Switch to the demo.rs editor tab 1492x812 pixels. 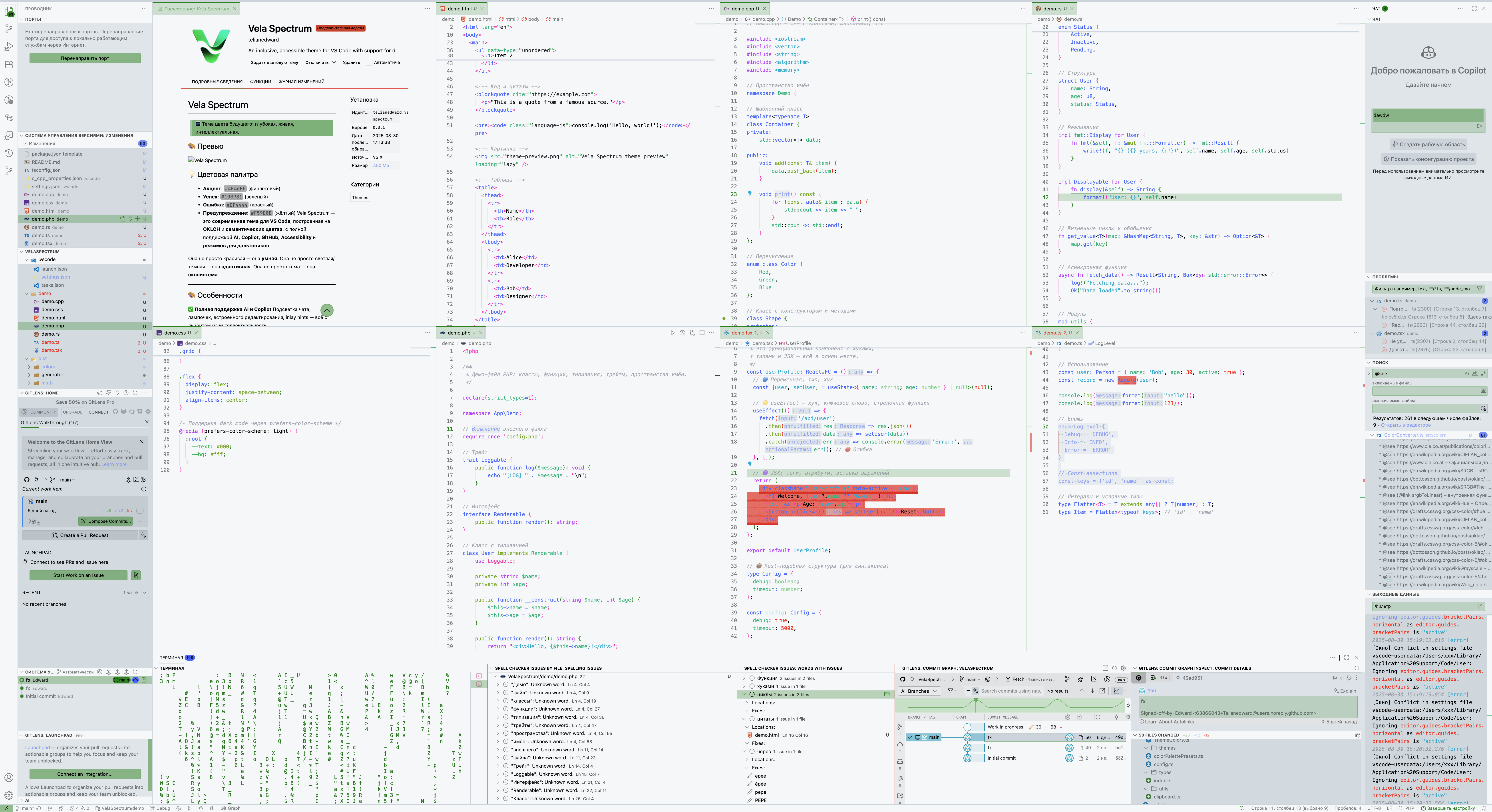pyautogui.click(x=1054, y=9)
